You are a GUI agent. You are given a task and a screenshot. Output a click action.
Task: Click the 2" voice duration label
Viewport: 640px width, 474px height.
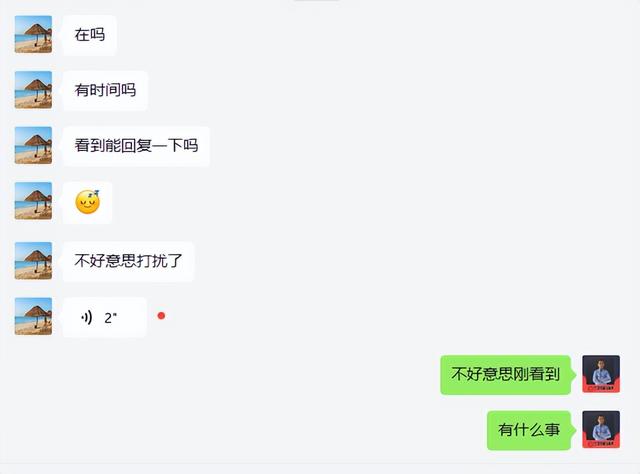coord(111,318)
